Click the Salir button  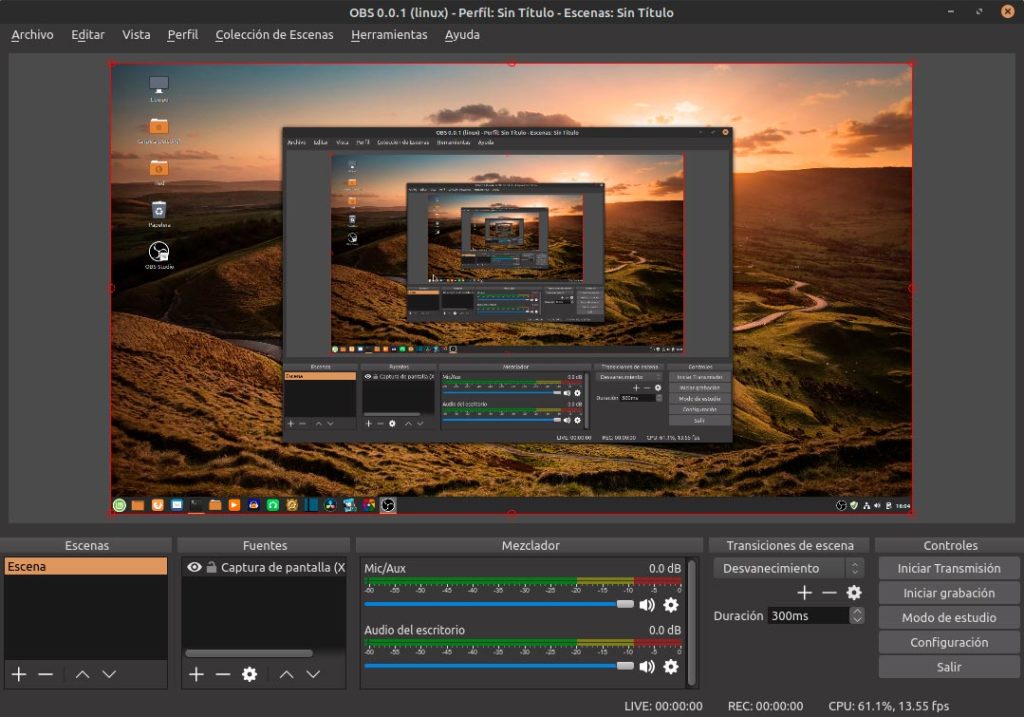949,667
